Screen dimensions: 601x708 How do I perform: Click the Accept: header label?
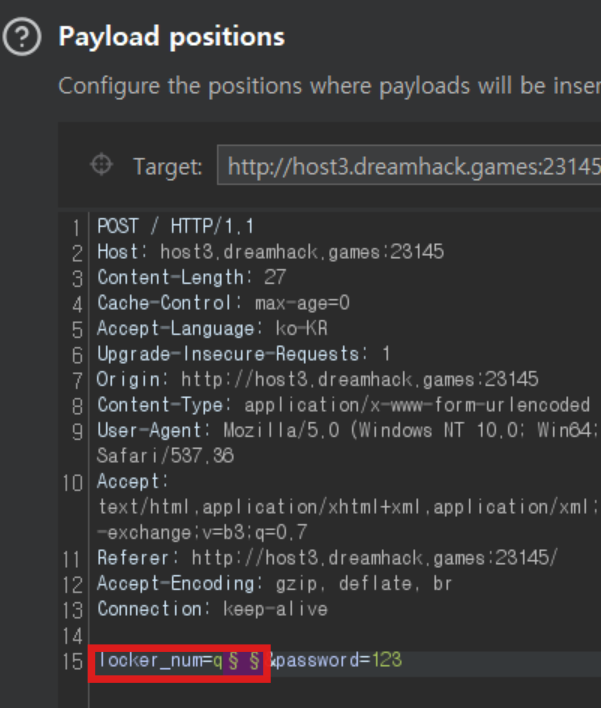tap(133, 481)
